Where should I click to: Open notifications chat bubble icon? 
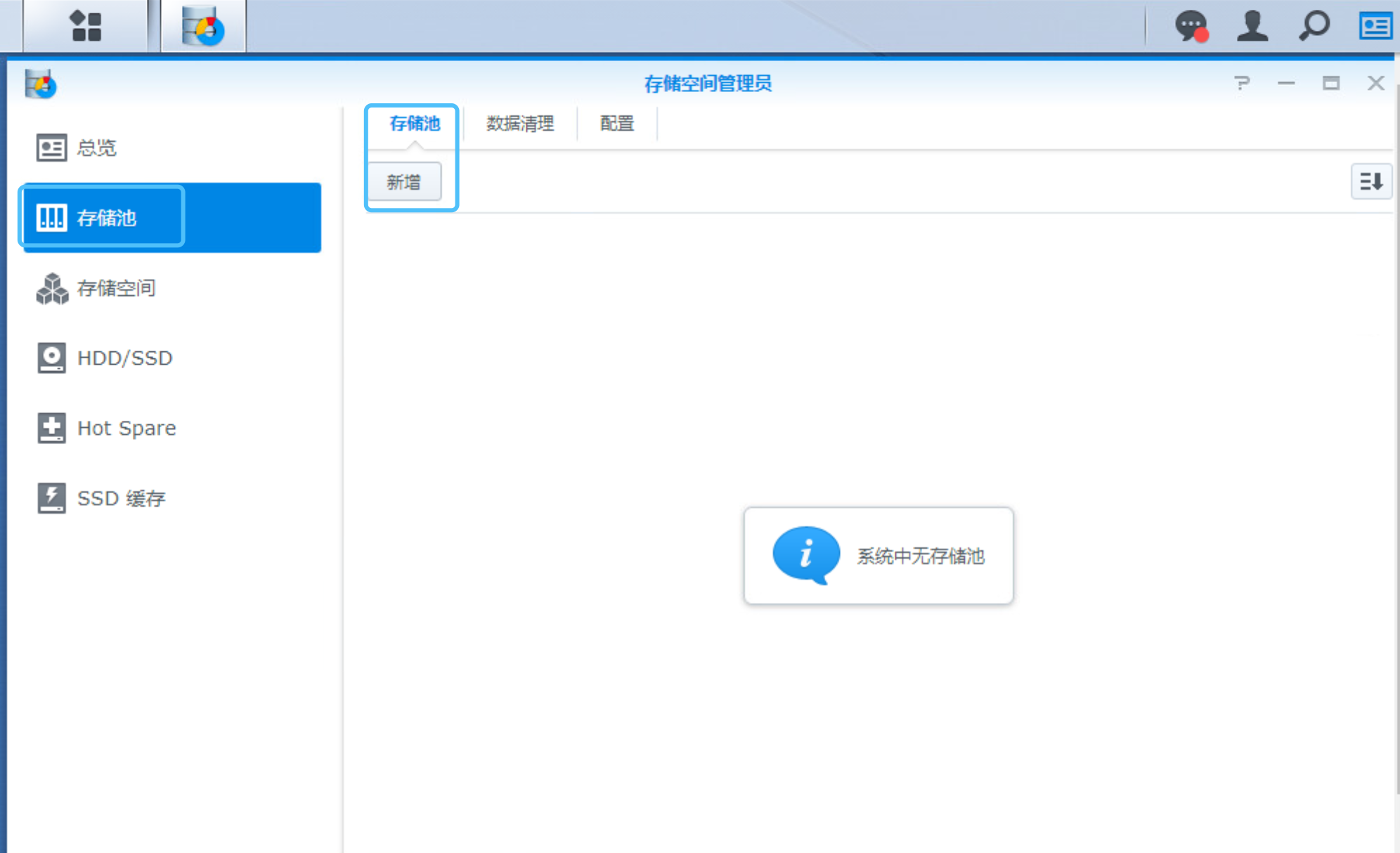(1191, 26)
